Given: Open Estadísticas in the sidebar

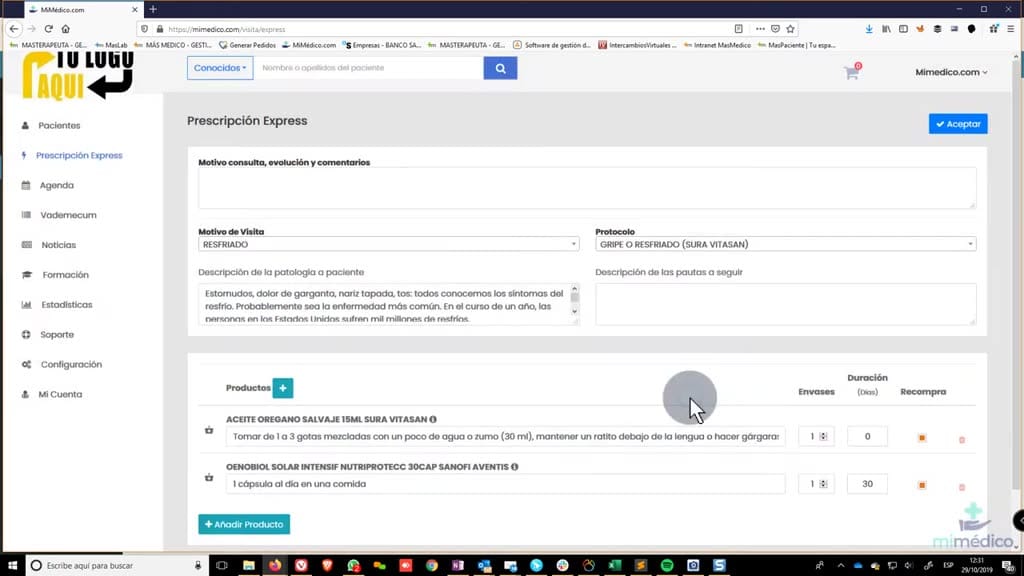Looking at the screenshot, I should pyautogui.click(x=67, y=305).
